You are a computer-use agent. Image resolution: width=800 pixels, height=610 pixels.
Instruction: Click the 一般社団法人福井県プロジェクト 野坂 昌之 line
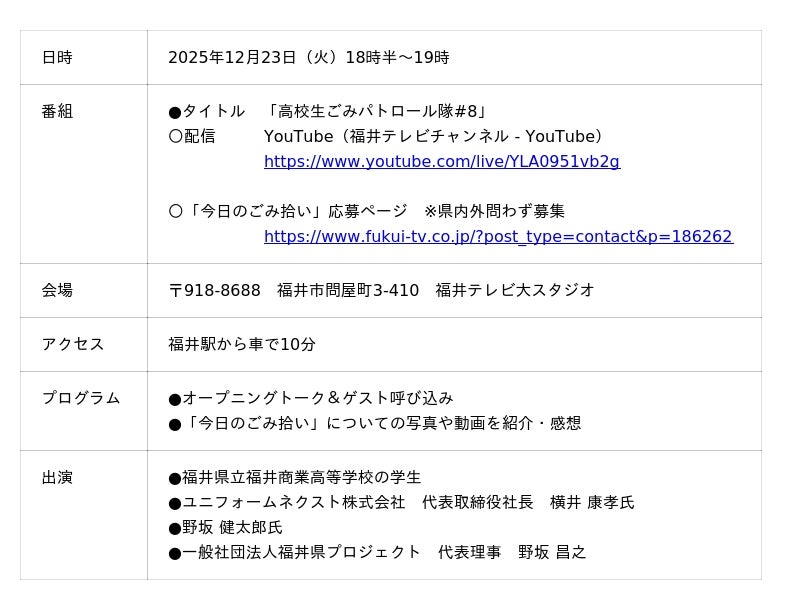pos(377,553)
